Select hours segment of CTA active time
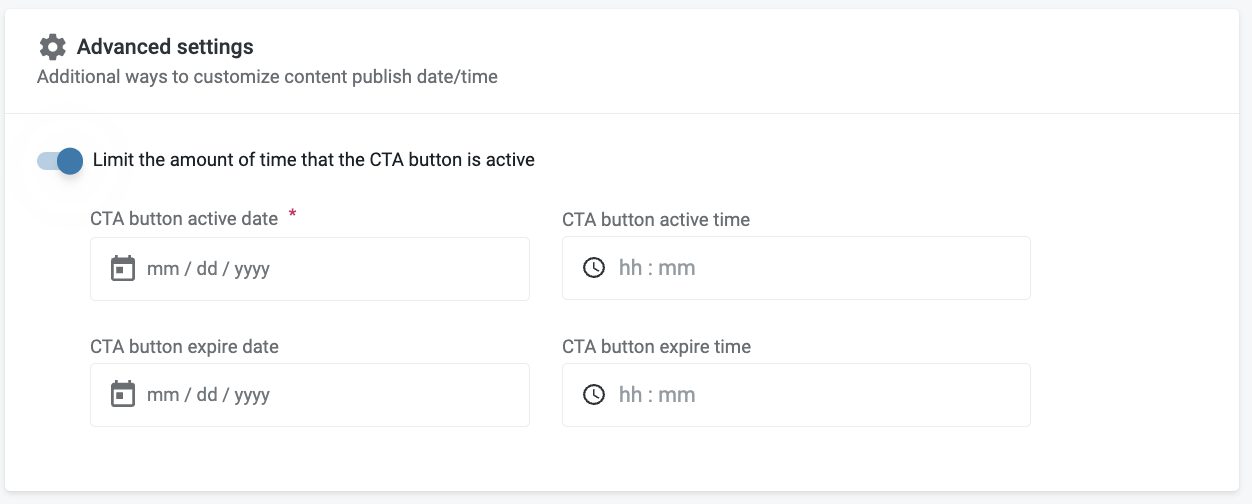1252x504 pixels. (x=630, y=268)
